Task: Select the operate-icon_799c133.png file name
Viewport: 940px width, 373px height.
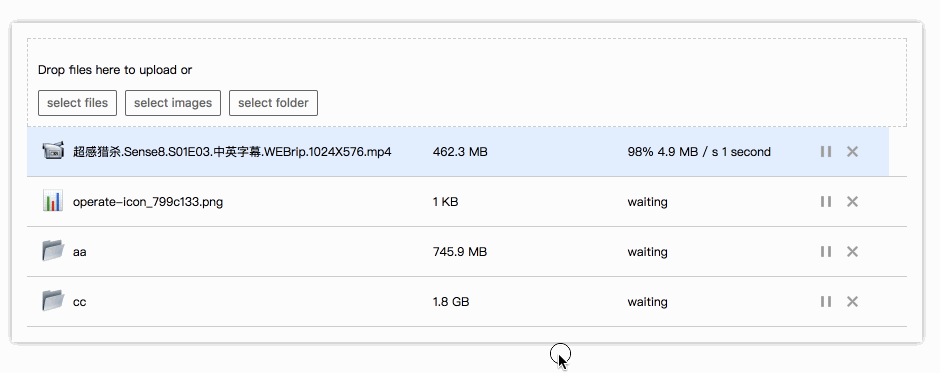Action: (x=148, y=202)
